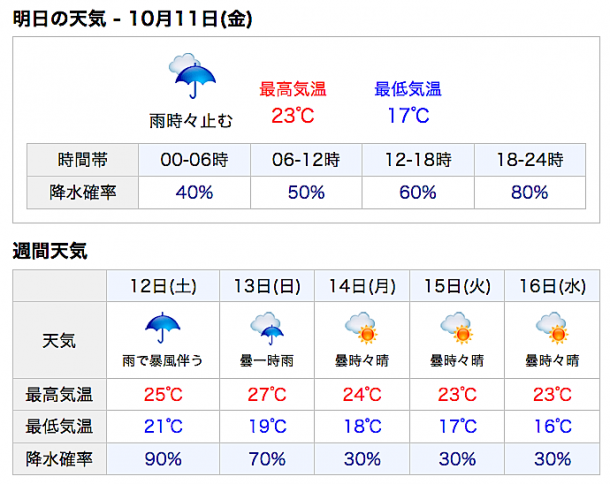Select the 16日(水) column header
The width and height of the screenshot is (610, 484).
(x=552, y=286)
